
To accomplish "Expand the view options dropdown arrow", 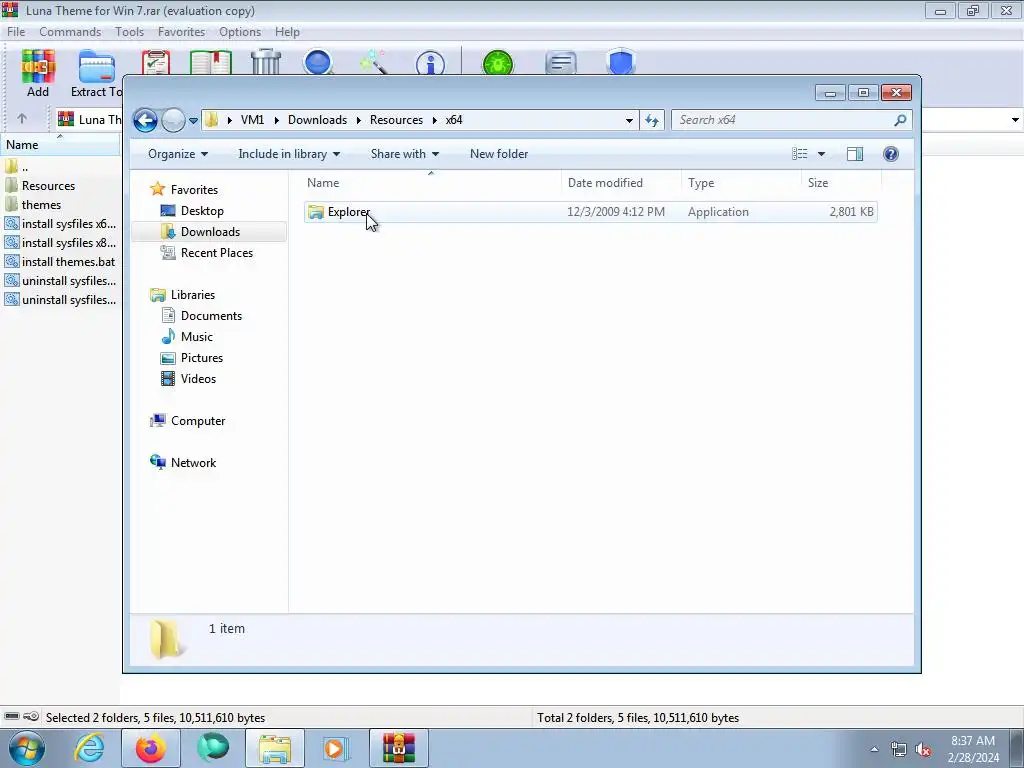I will point(822,154).
